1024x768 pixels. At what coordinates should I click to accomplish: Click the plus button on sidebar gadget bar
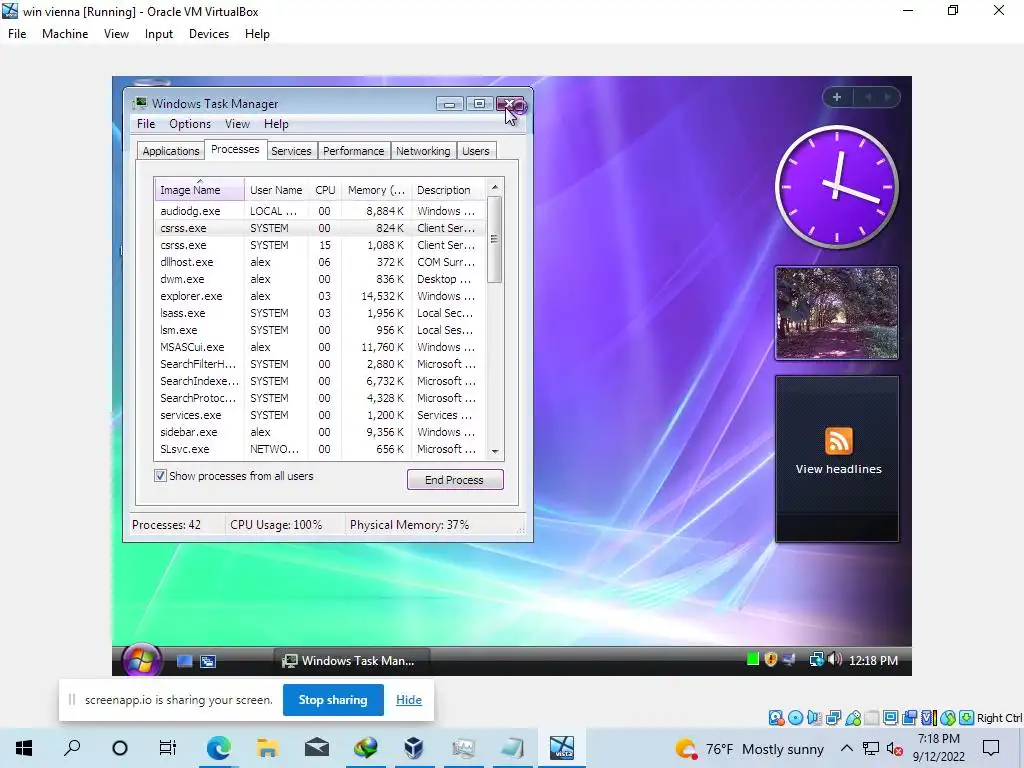pos(837,97)
